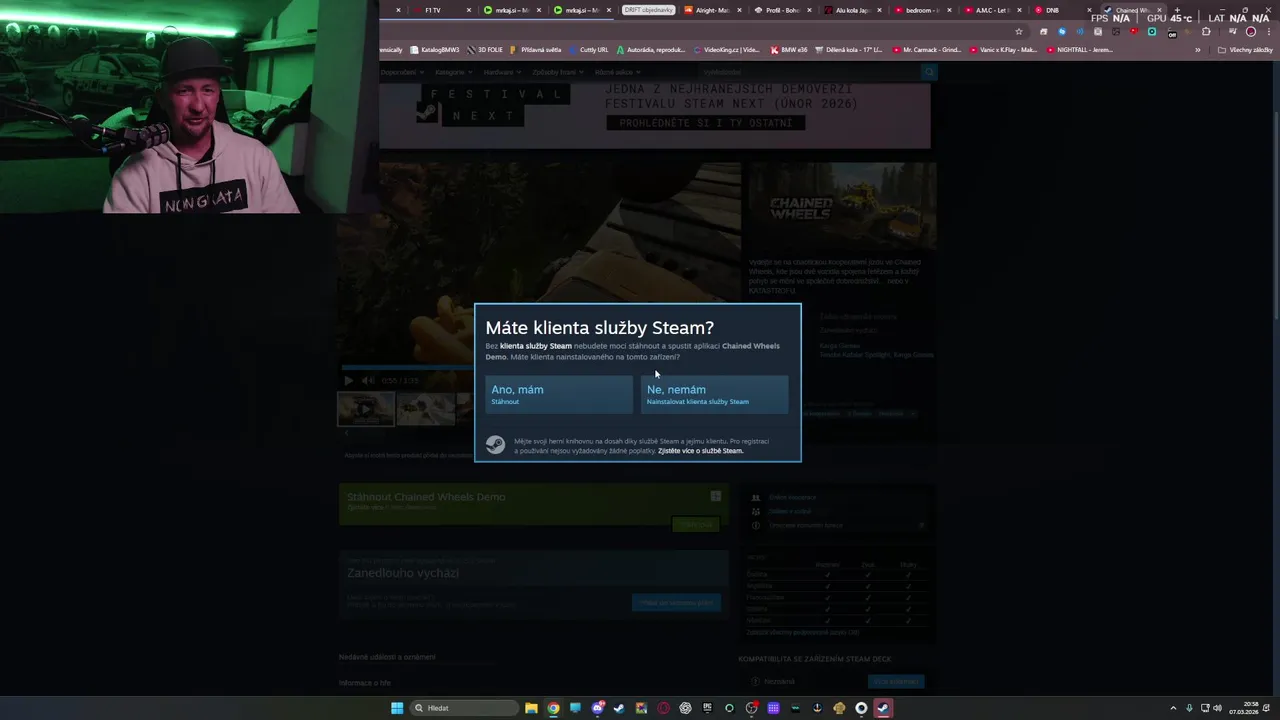Open NIGHTFALL - Jerem bookmark

click(x=1082, y=49)
